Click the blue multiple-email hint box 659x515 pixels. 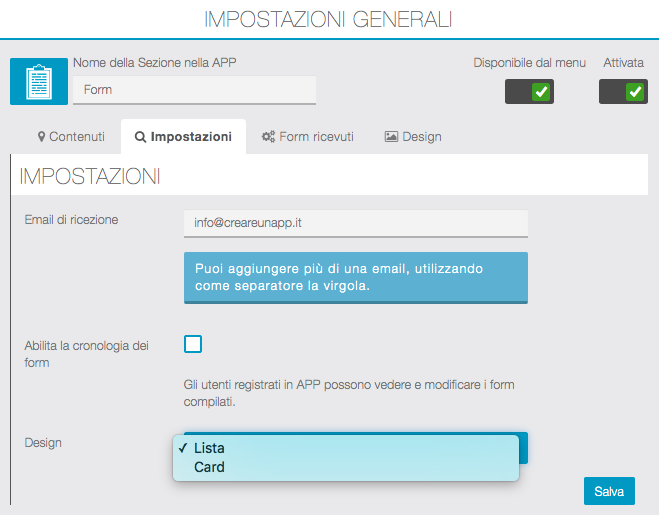coord(355,277)
